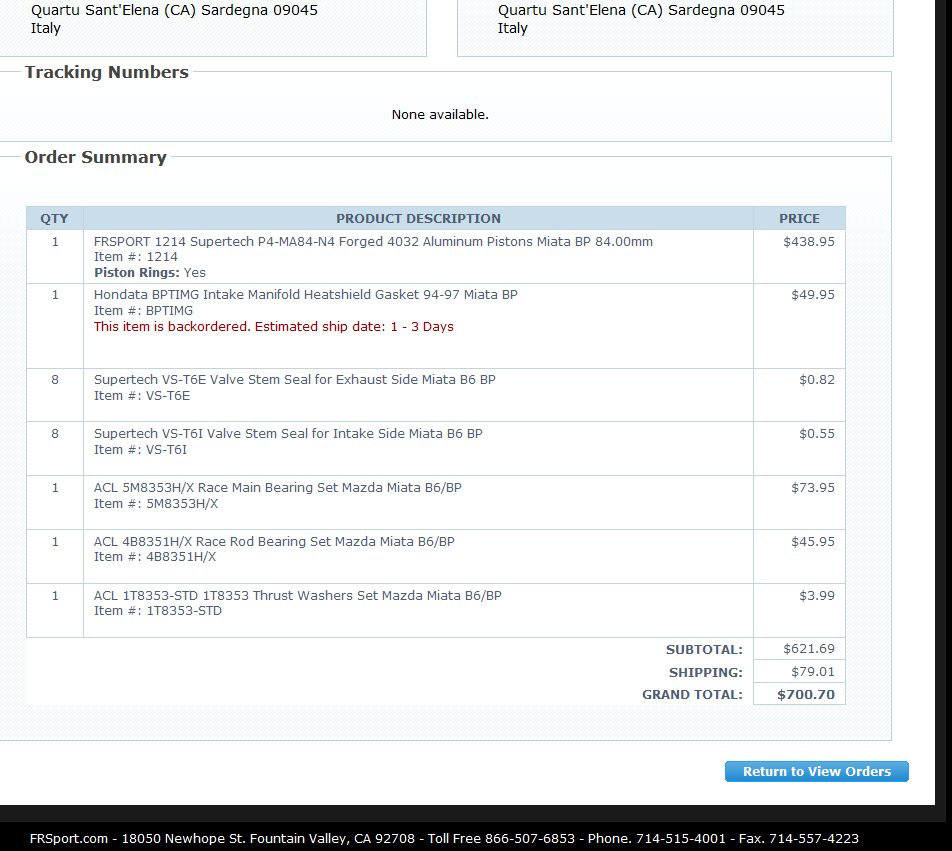The width and height of the screenshot is (952, 851).
Task: Click Supertech VS-T6I Valve Stem Seal description
Action: pyautogui.click(x=288, y=433)
